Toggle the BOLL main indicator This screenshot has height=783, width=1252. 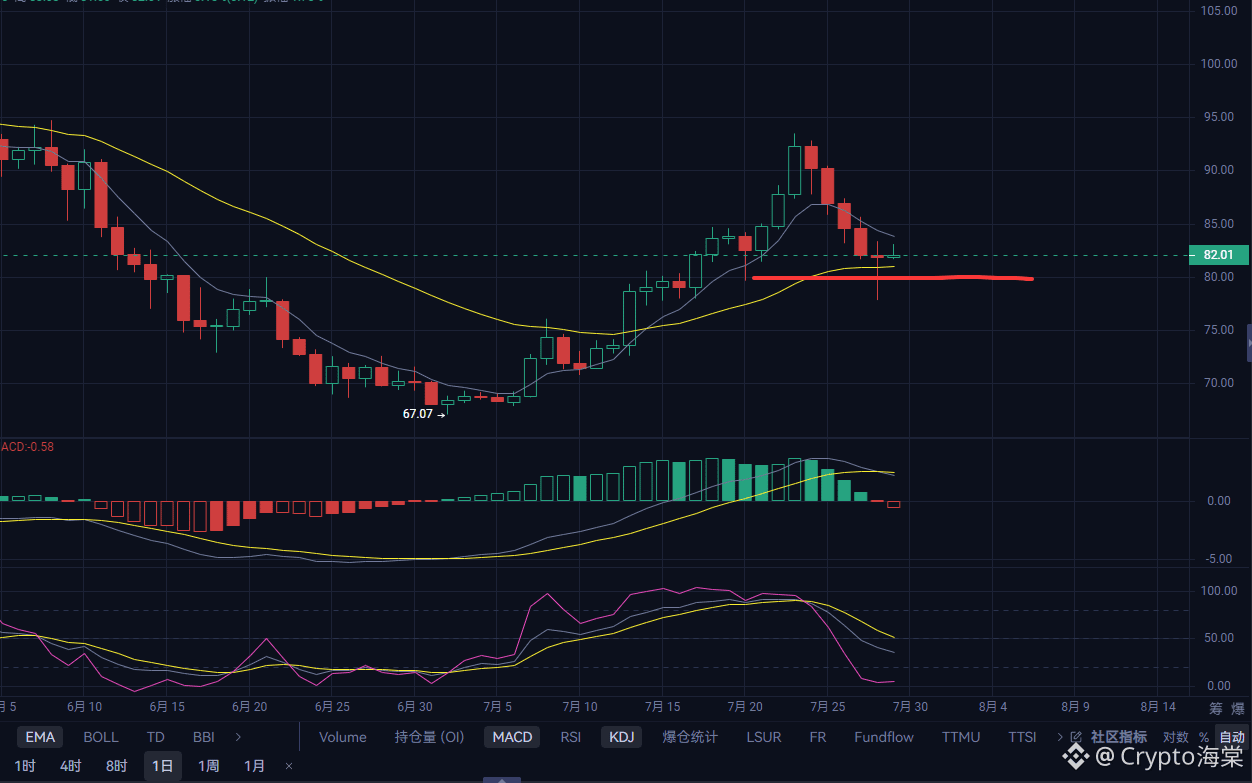[101, 737]
